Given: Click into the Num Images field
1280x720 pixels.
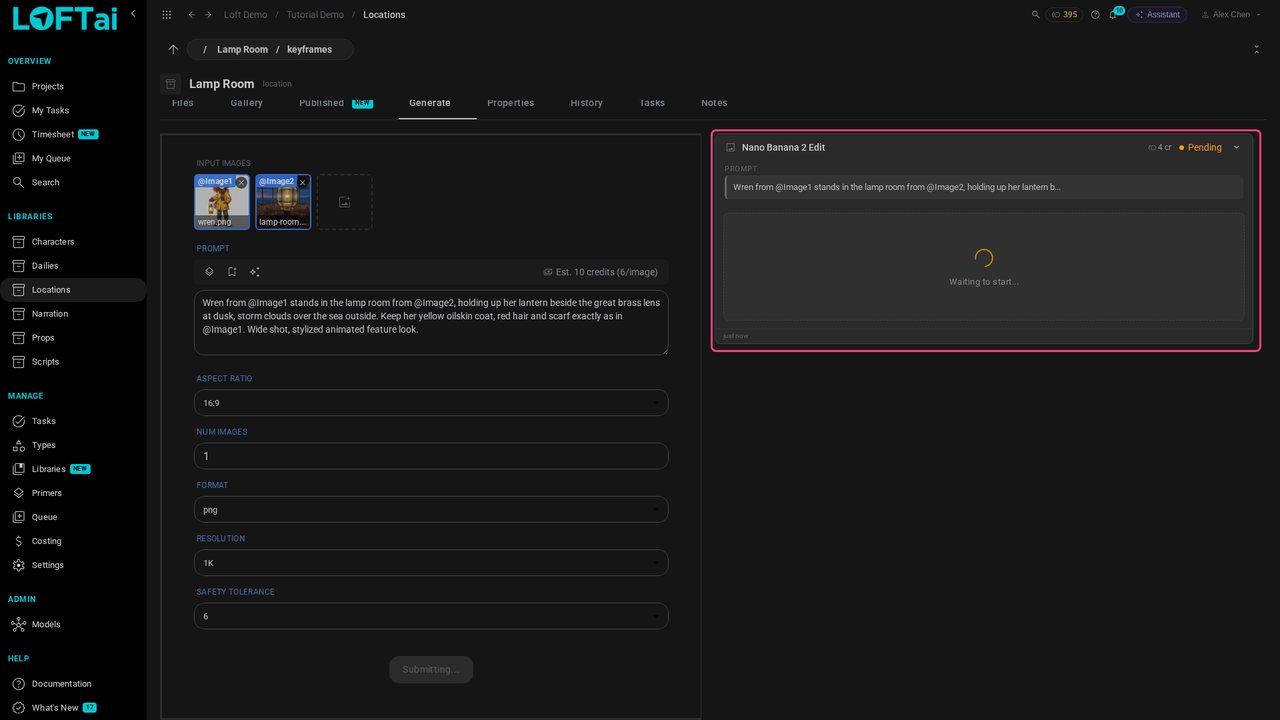Looking at the screenshot, I should [x=431, y=456].
